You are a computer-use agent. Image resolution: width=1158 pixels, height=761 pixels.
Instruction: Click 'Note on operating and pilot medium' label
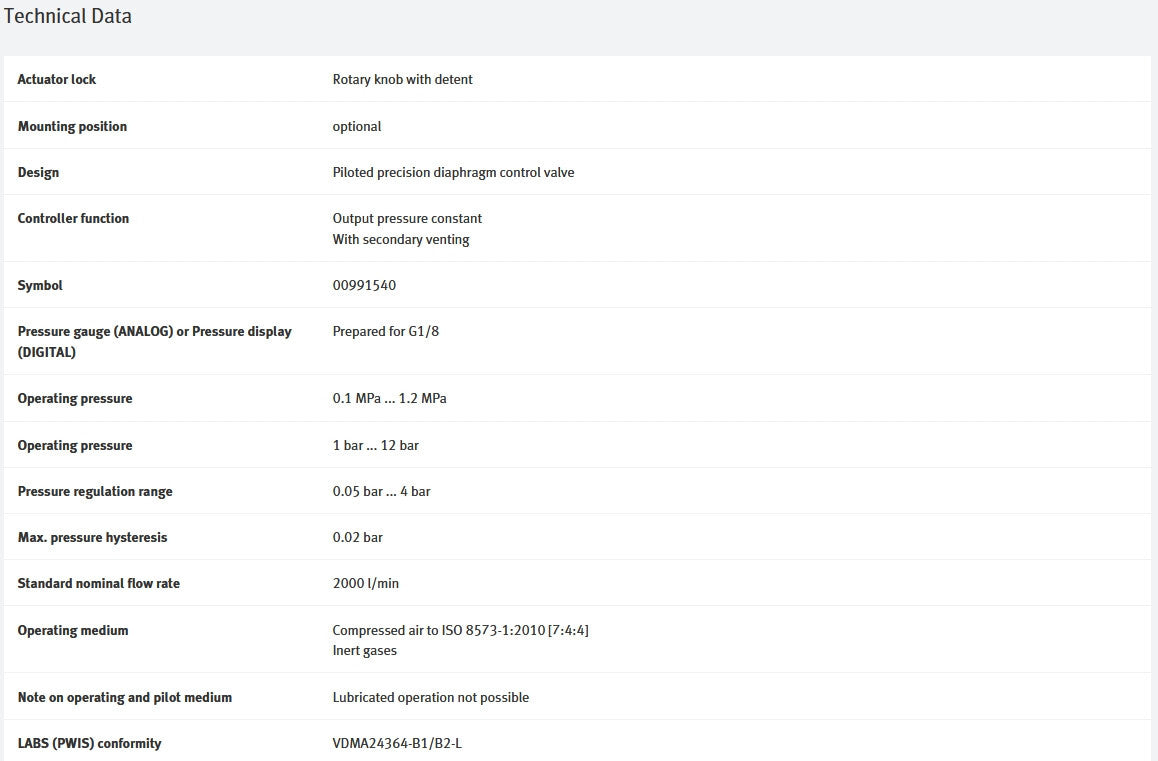click(x=125, y=697)
